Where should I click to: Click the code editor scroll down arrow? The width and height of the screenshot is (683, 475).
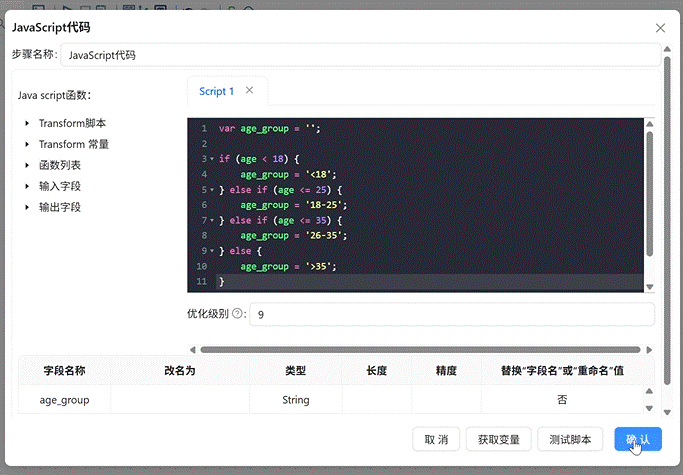pyautogui.click(x=649, y=287)
